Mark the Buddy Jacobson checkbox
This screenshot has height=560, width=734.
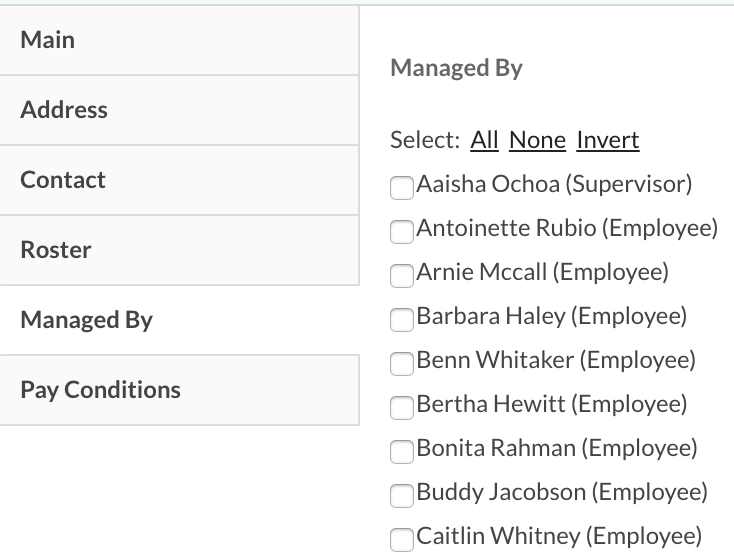click(x=401, y=495)
